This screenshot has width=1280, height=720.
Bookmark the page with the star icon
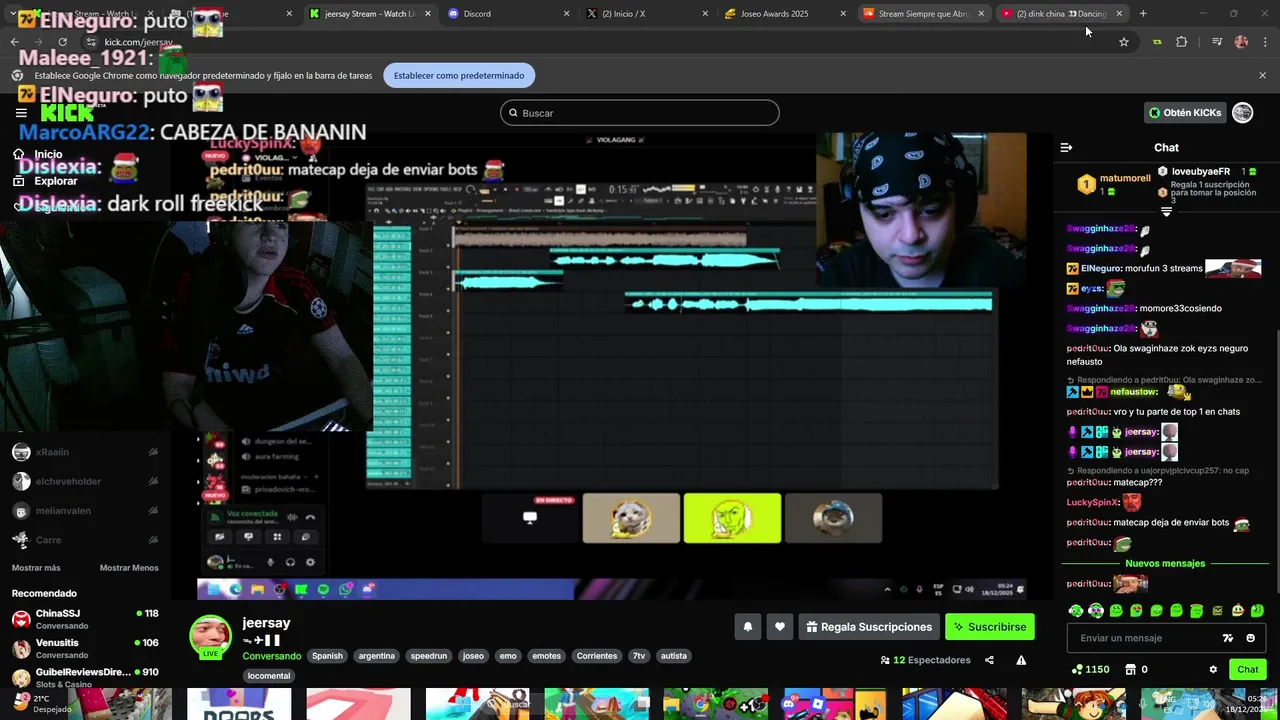[1124, 42]
